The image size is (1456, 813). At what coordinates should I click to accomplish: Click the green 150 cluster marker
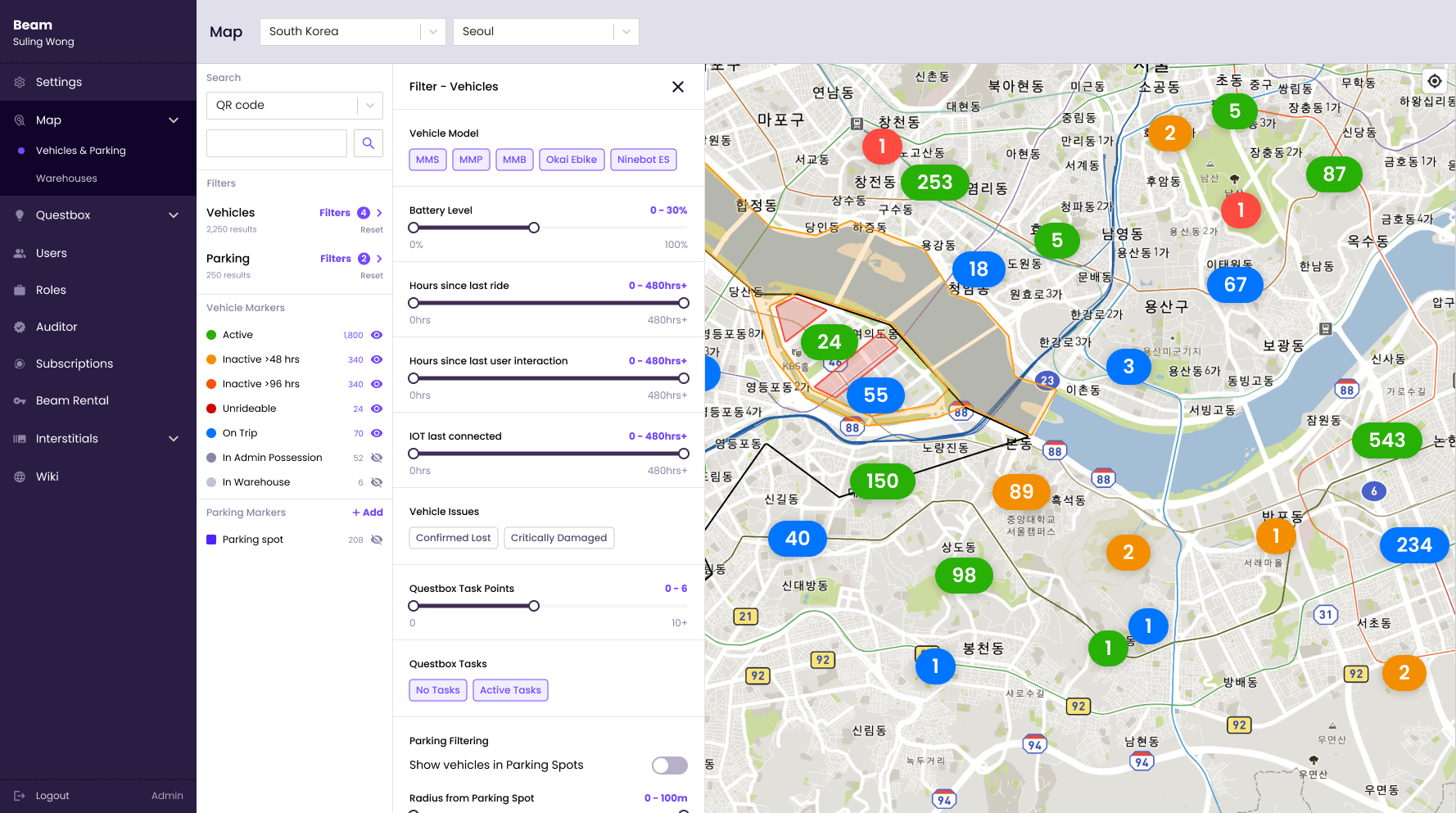(882, 481)
